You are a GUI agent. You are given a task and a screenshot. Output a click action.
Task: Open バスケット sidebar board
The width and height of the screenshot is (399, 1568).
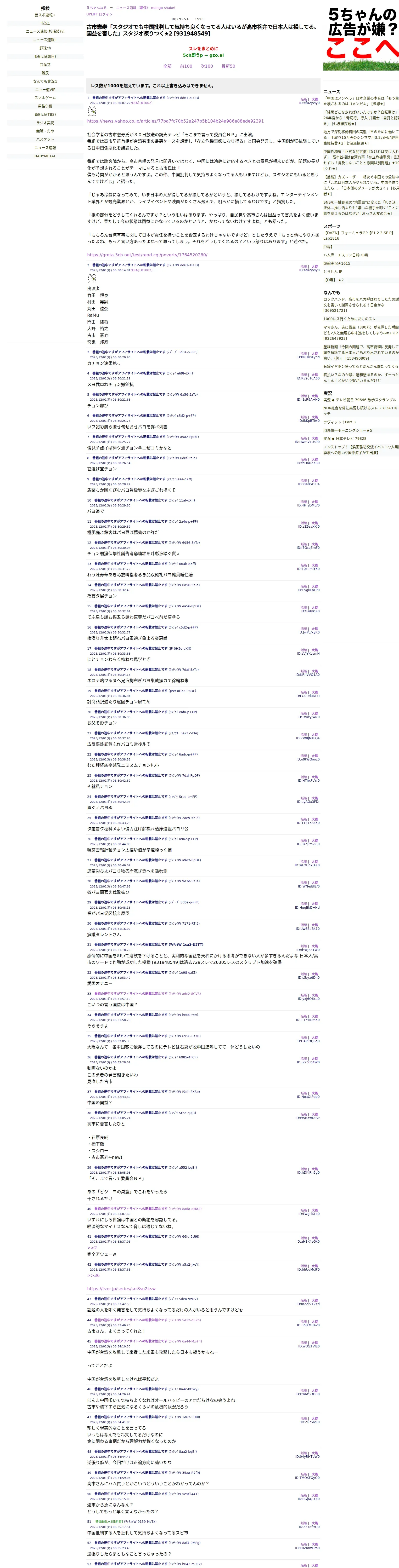coord(45,139)
